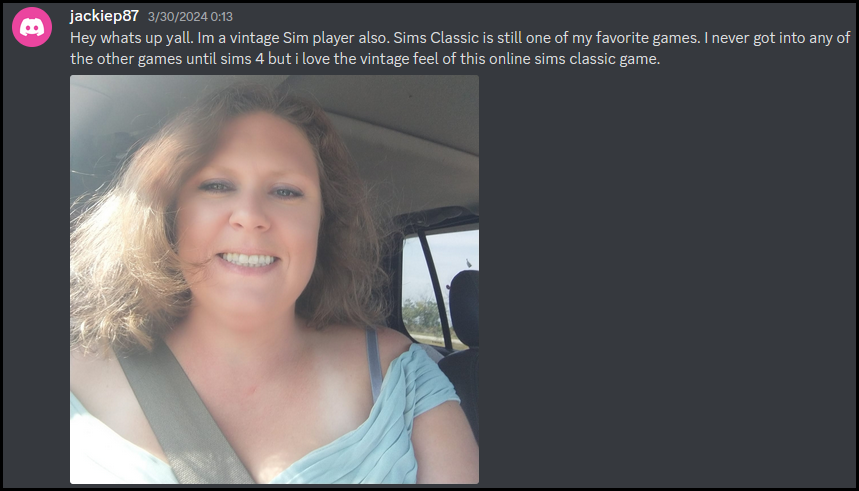Image resolution: width=859 pixels, height=491 pixels.
Task: Open the attached car selfie photo
Action: [x=274, y=279]
